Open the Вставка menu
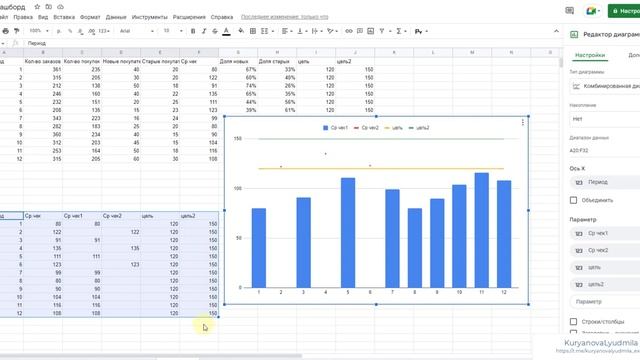The height and width of the screenshot is (360, 640). click(x=64, y=17)
